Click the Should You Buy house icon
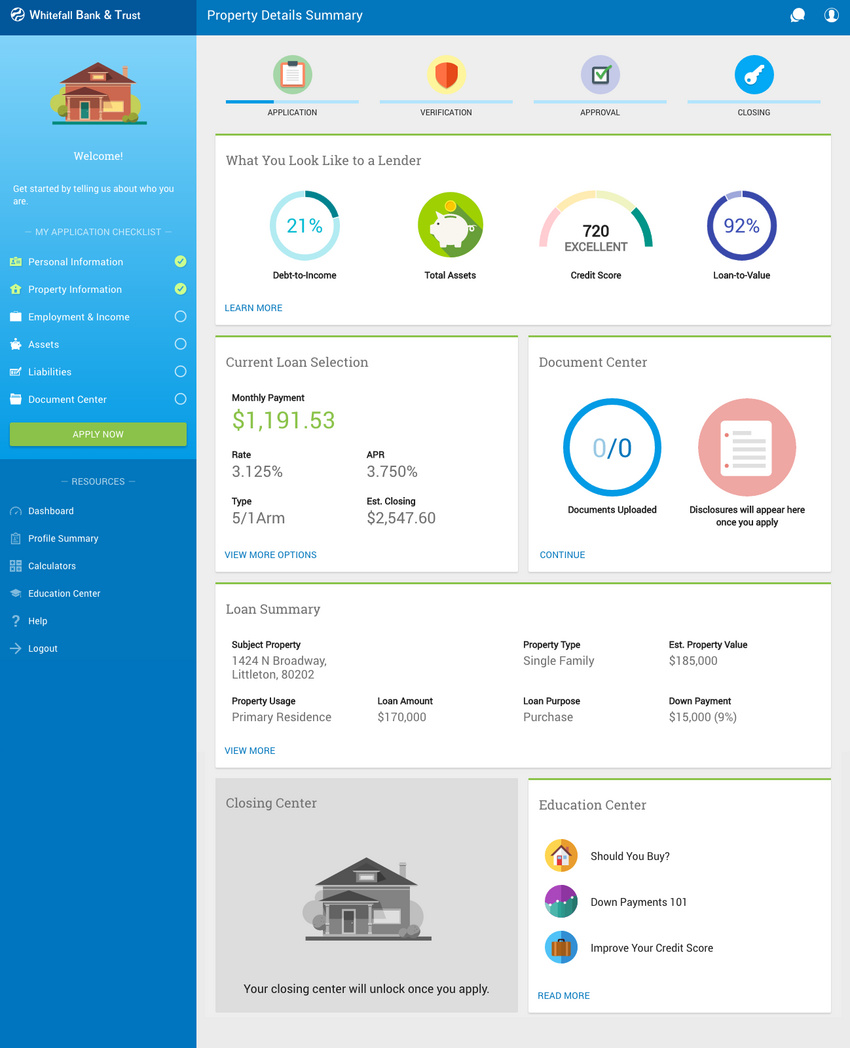This screenshot has height=1048, width=850. (x=561, y=856)
